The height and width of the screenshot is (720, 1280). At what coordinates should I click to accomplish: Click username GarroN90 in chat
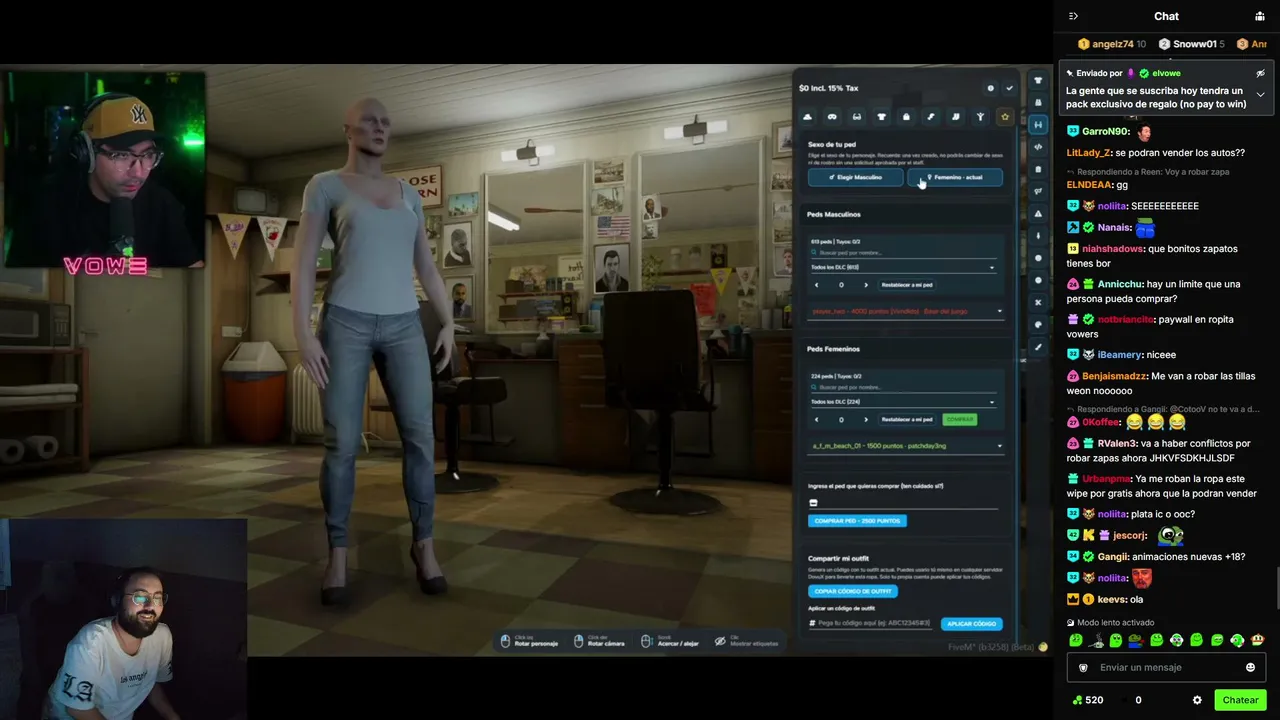click(1106, 131)
